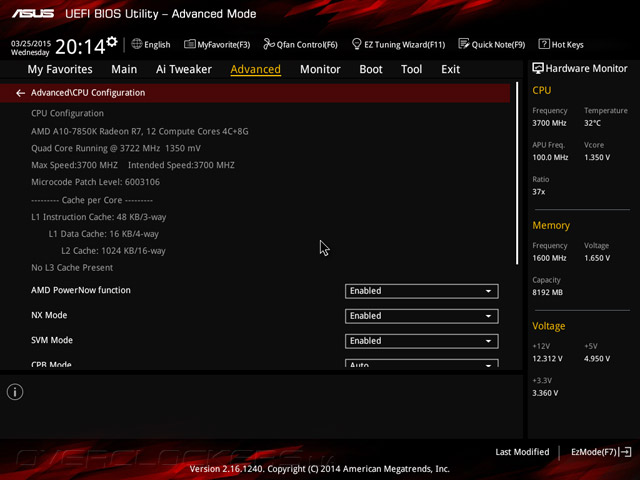This screenshot has width=640, height=480.
Task: Click the MyFavorite folder icon
Action: (190, 44)
